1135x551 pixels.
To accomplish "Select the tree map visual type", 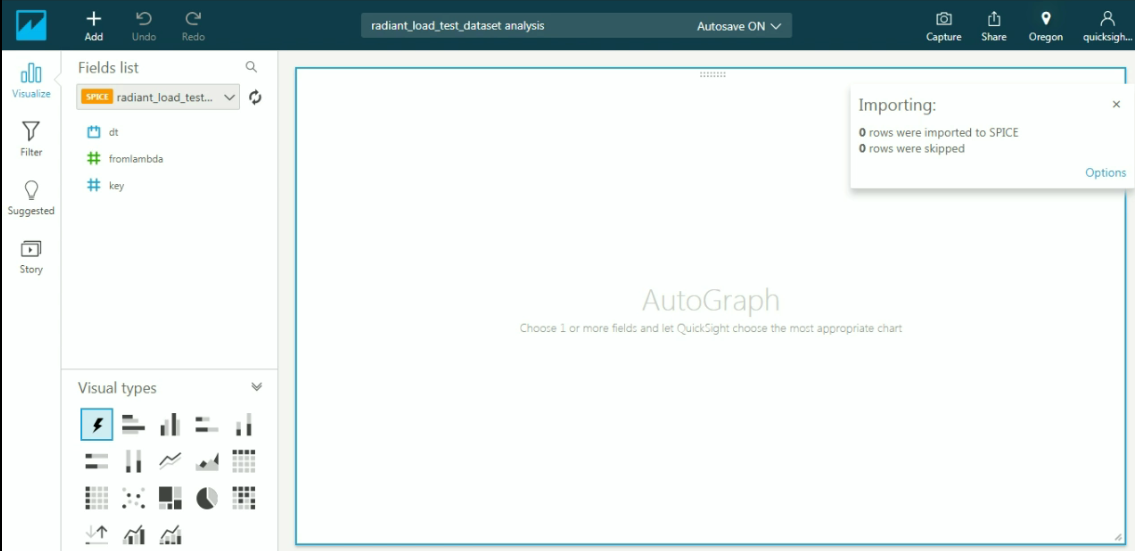I will click(170, 497).
